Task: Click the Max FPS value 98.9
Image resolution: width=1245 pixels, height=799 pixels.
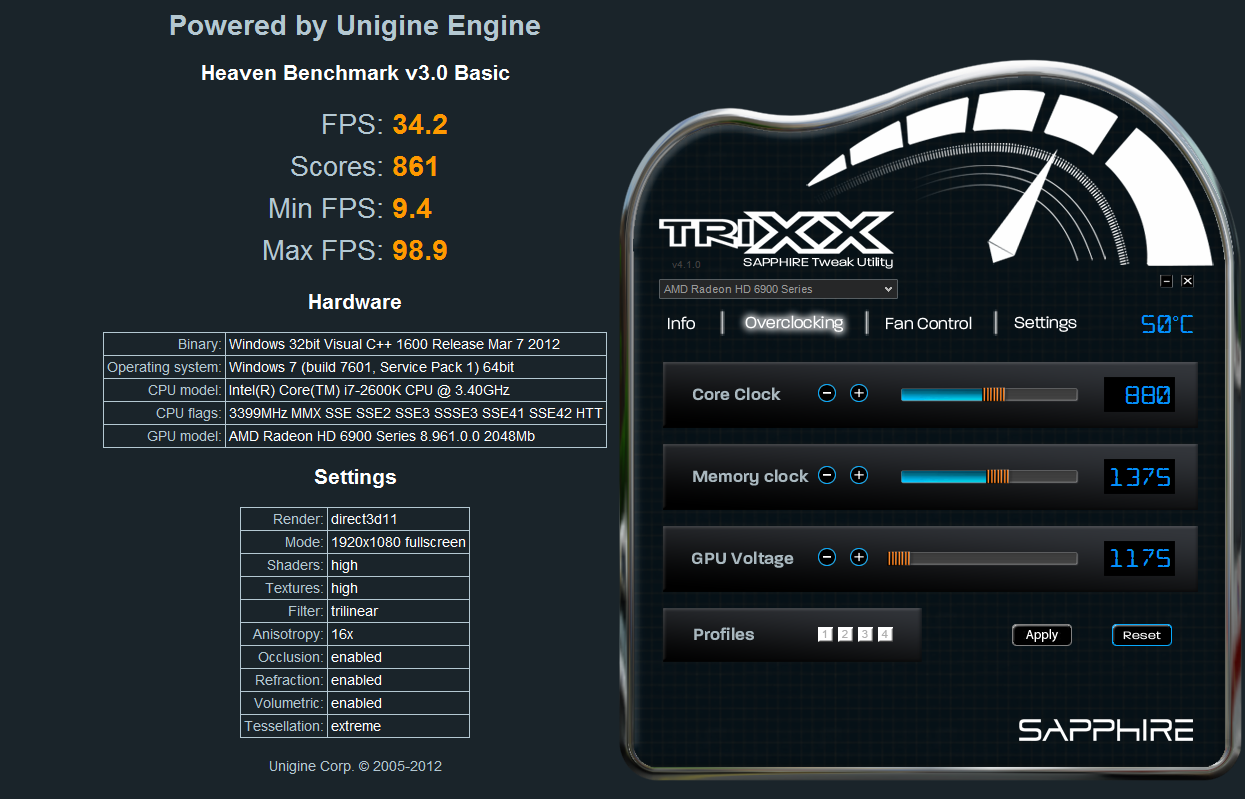Action: 420,250
